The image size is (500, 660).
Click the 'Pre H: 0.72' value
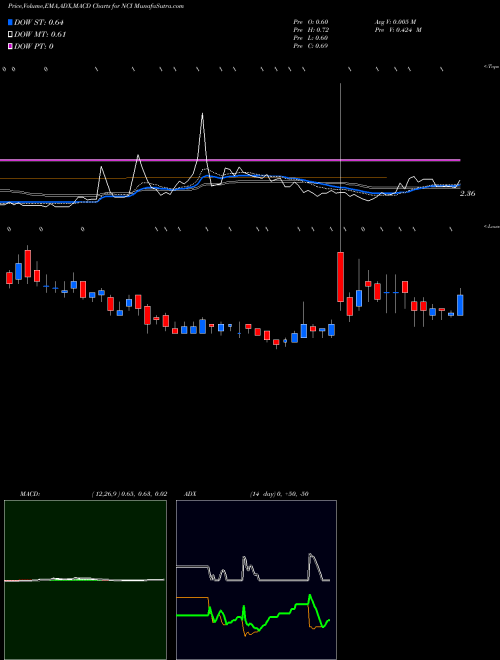pos(311,30)
